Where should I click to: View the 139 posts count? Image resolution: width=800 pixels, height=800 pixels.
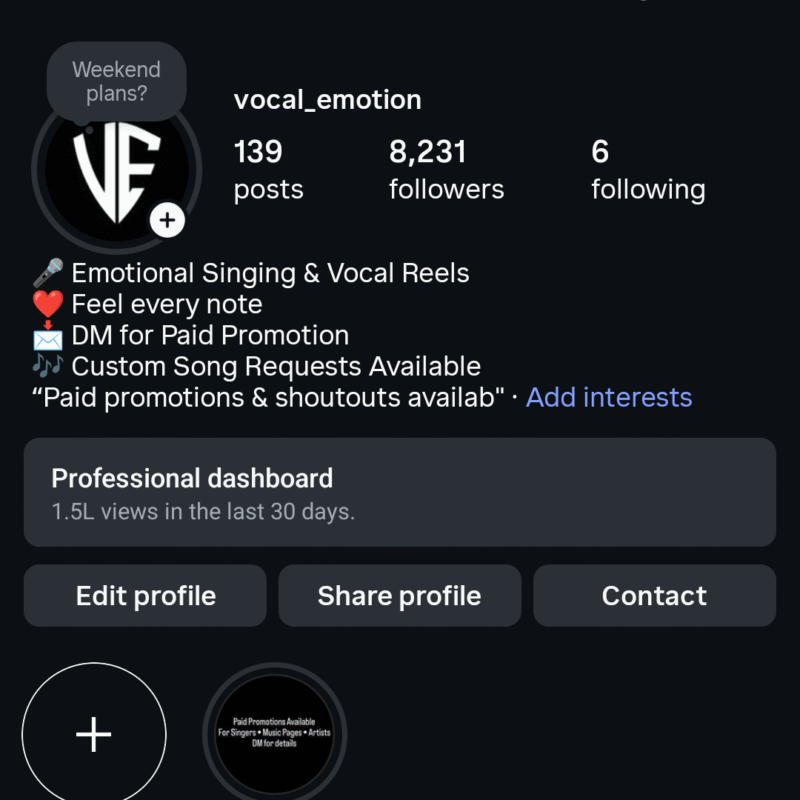tap(268, 170)
